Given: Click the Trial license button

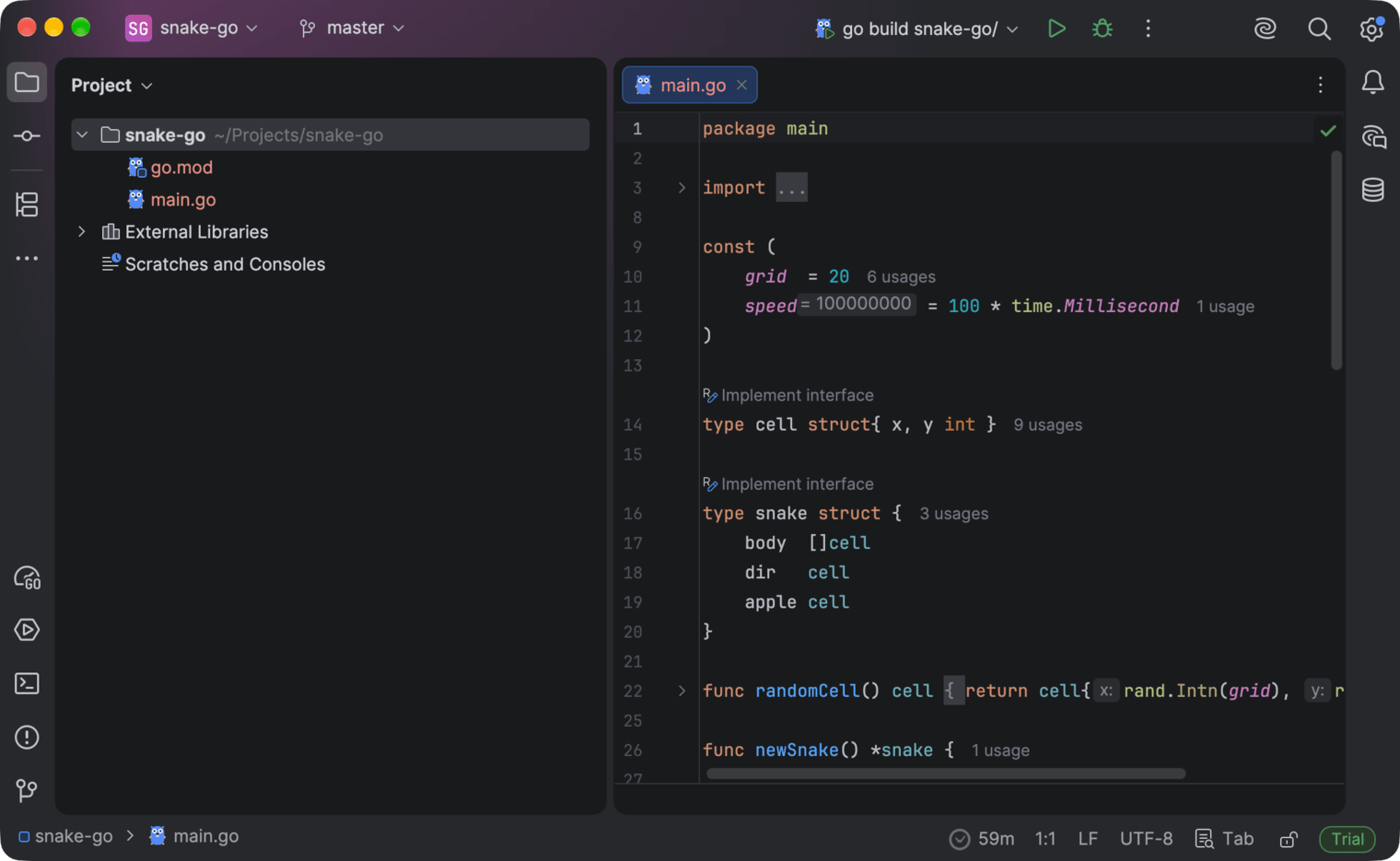Looking at the screenshot, I should pyautogui.click(x=1347, y=839).
